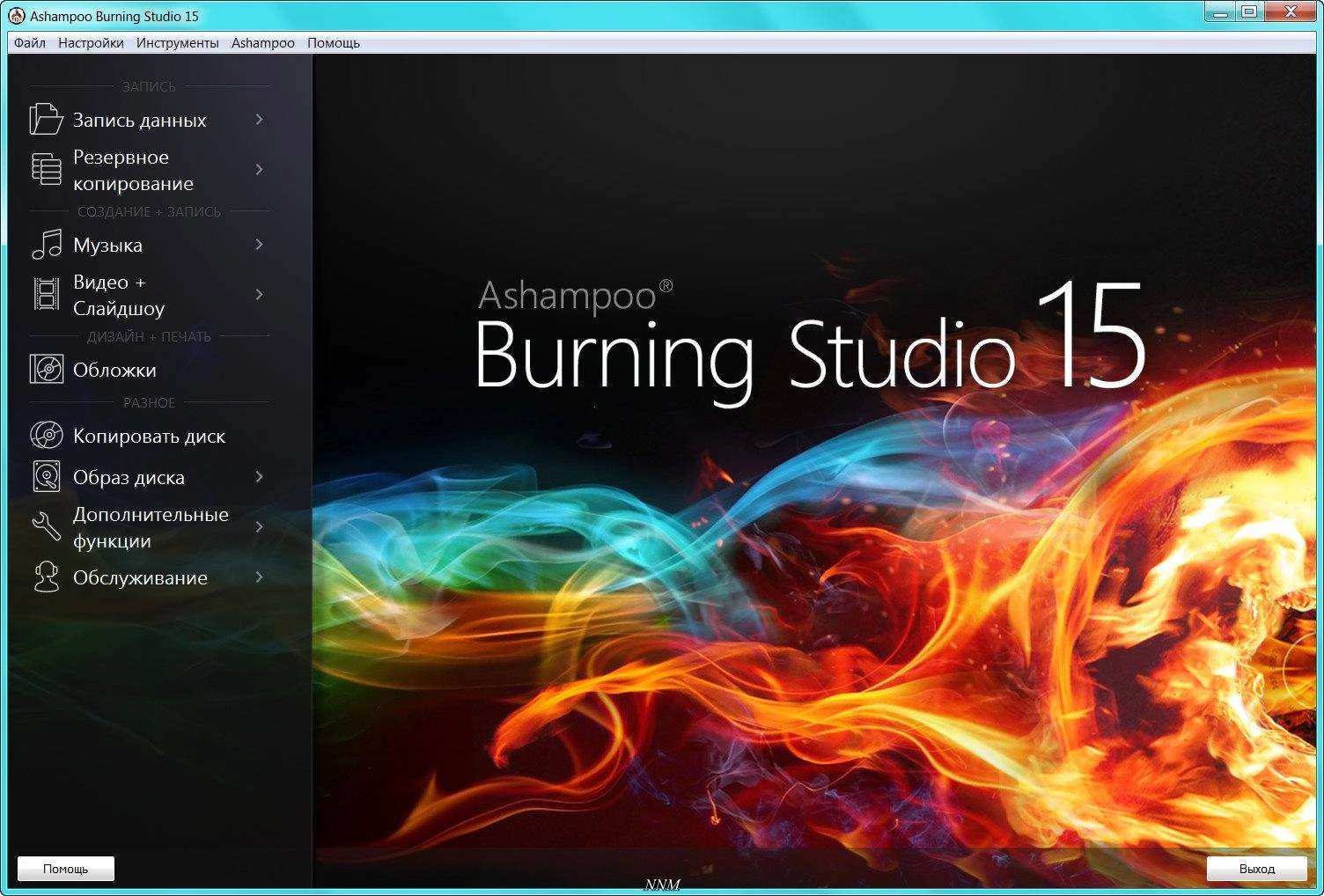Open the Файл menu
Viewport: 1324px width, 896px height.
30,43
